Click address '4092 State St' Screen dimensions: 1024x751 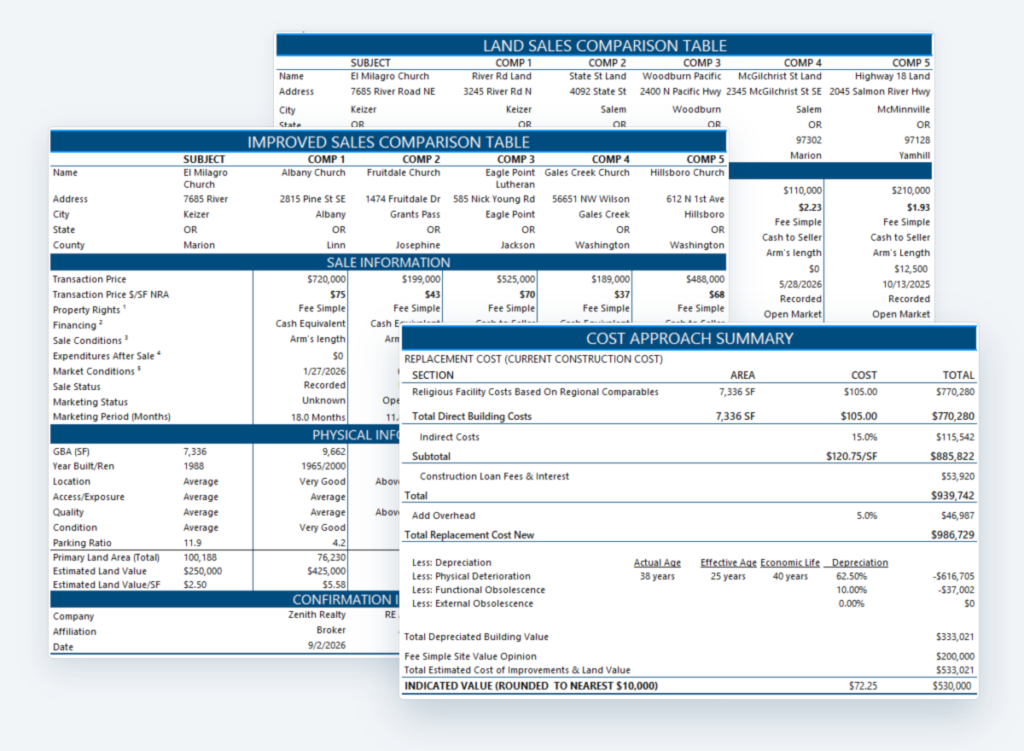(x=598, y=91)
